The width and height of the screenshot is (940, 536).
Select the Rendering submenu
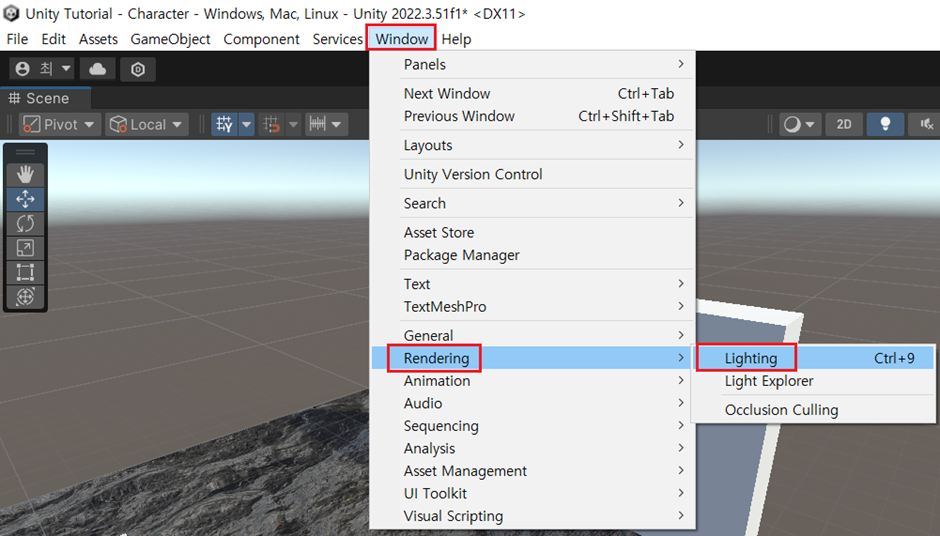(532, 359)
